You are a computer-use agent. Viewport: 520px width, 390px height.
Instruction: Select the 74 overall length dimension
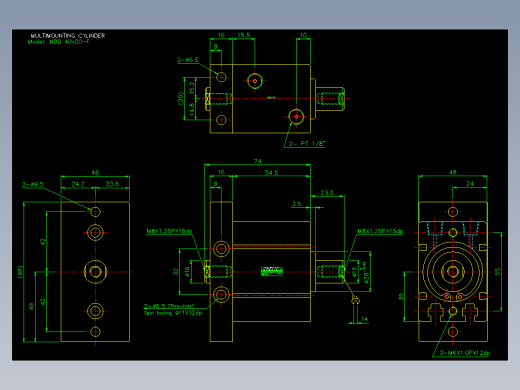258,161
